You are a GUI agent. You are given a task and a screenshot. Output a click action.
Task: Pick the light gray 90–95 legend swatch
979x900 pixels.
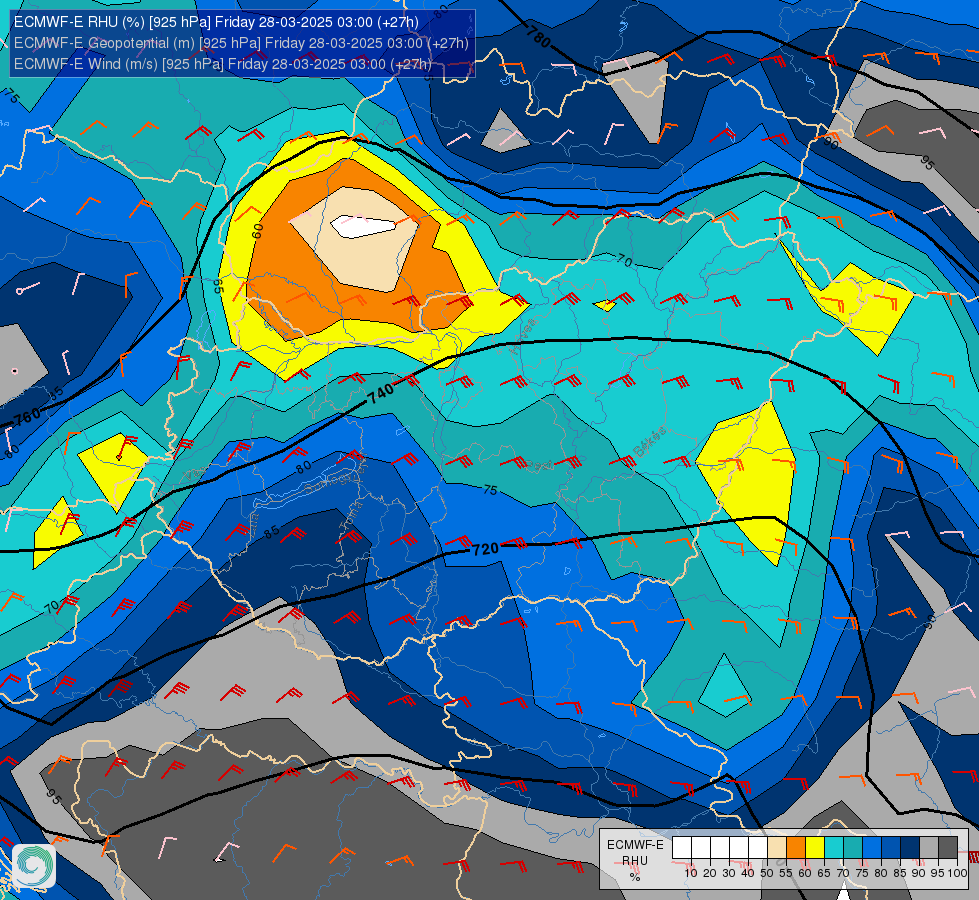click(x=929, y=848)
